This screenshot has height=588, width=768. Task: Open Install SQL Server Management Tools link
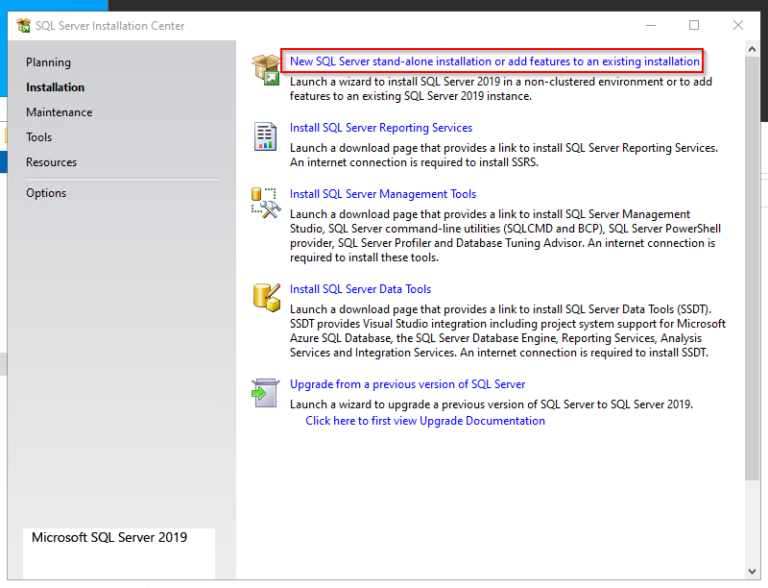pyautogui.click(x=383, y=194)
